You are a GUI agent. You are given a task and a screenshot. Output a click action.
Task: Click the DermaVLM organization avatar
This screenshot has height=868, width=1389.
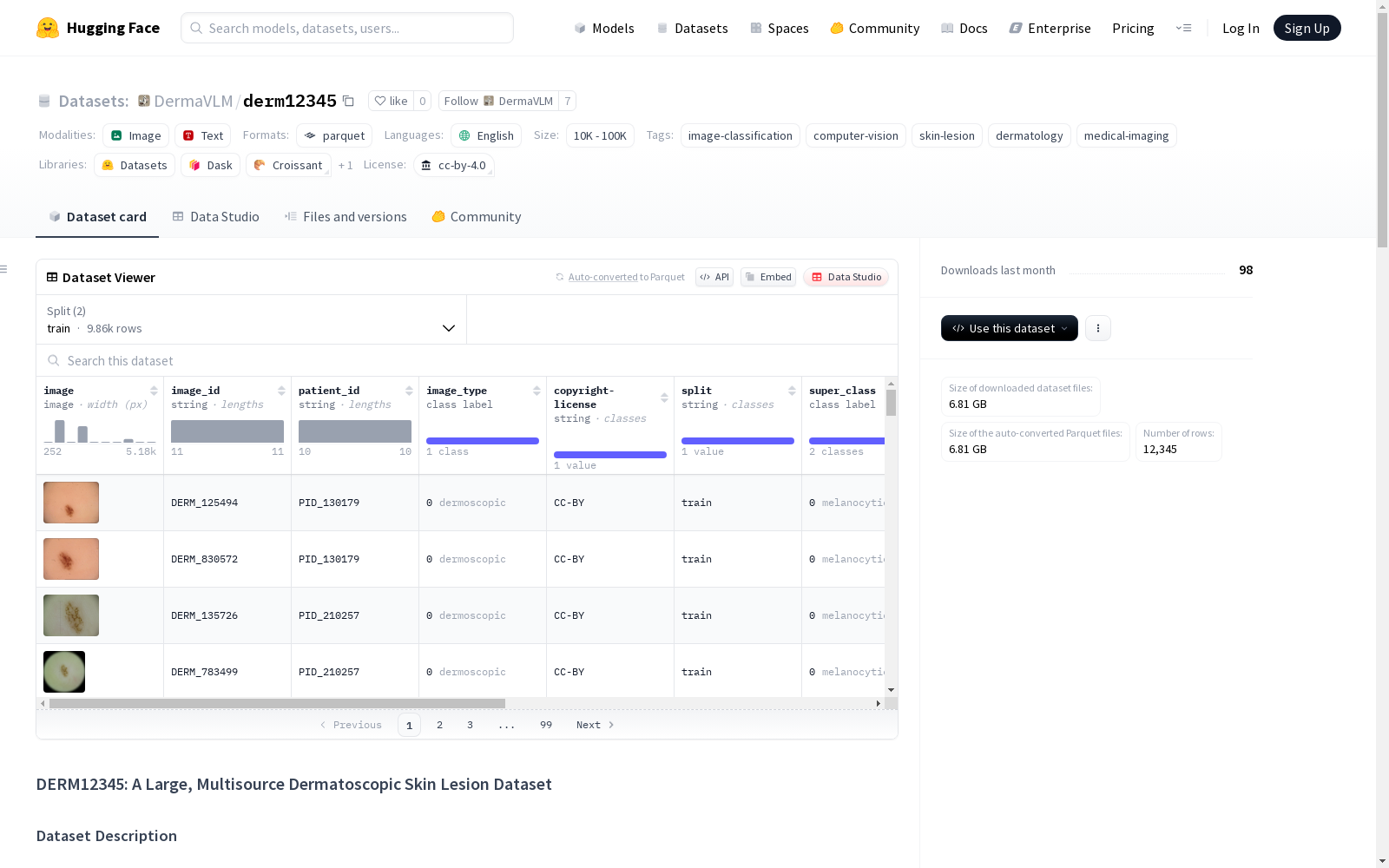coord(144,101)
